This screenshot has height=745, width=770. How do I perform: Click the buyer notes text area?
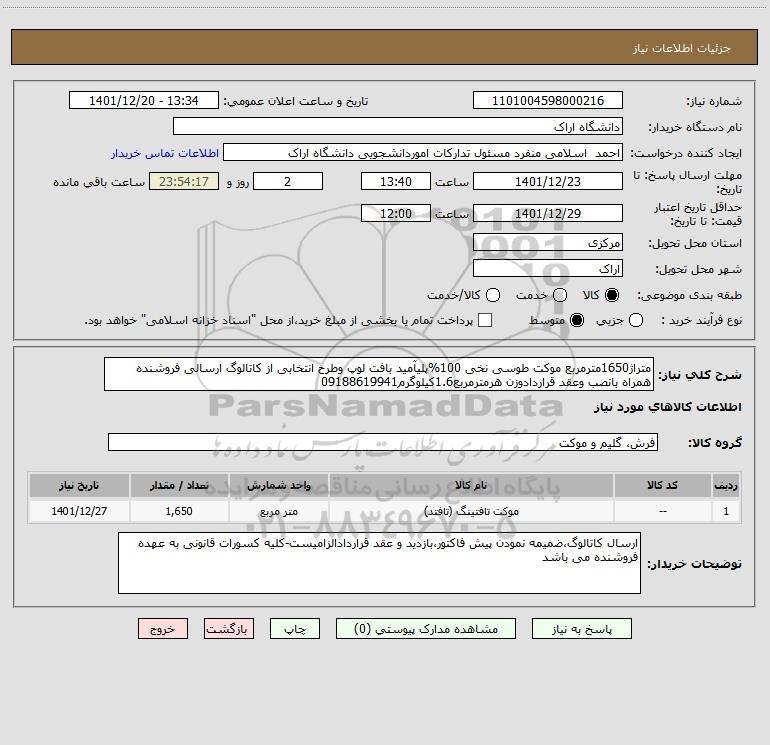[380, 563]
